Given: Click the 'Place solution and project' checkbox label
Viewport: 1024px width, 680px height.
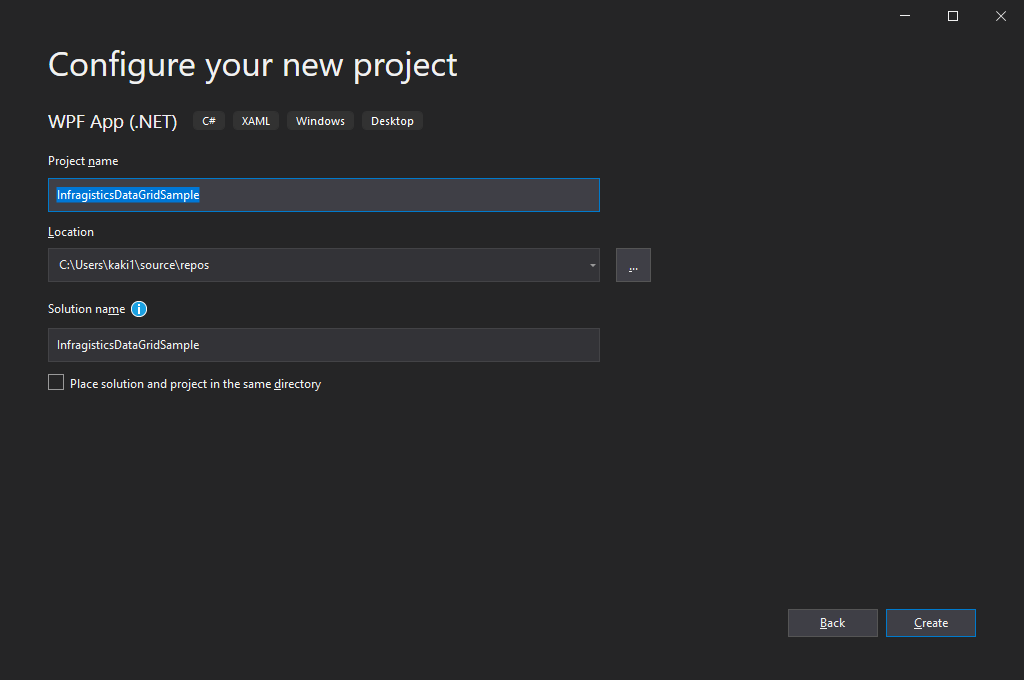Looking at the screenshot, I should (x=195, y=384).
